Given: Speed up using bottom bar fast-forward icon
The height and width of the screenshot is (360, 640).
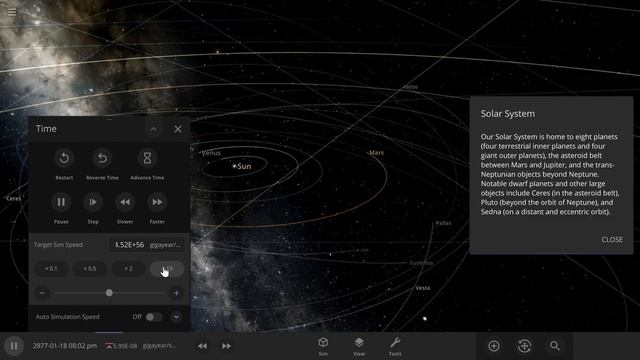Looking at the screenshot, I should pyautogui.click(x=226, y=346).
